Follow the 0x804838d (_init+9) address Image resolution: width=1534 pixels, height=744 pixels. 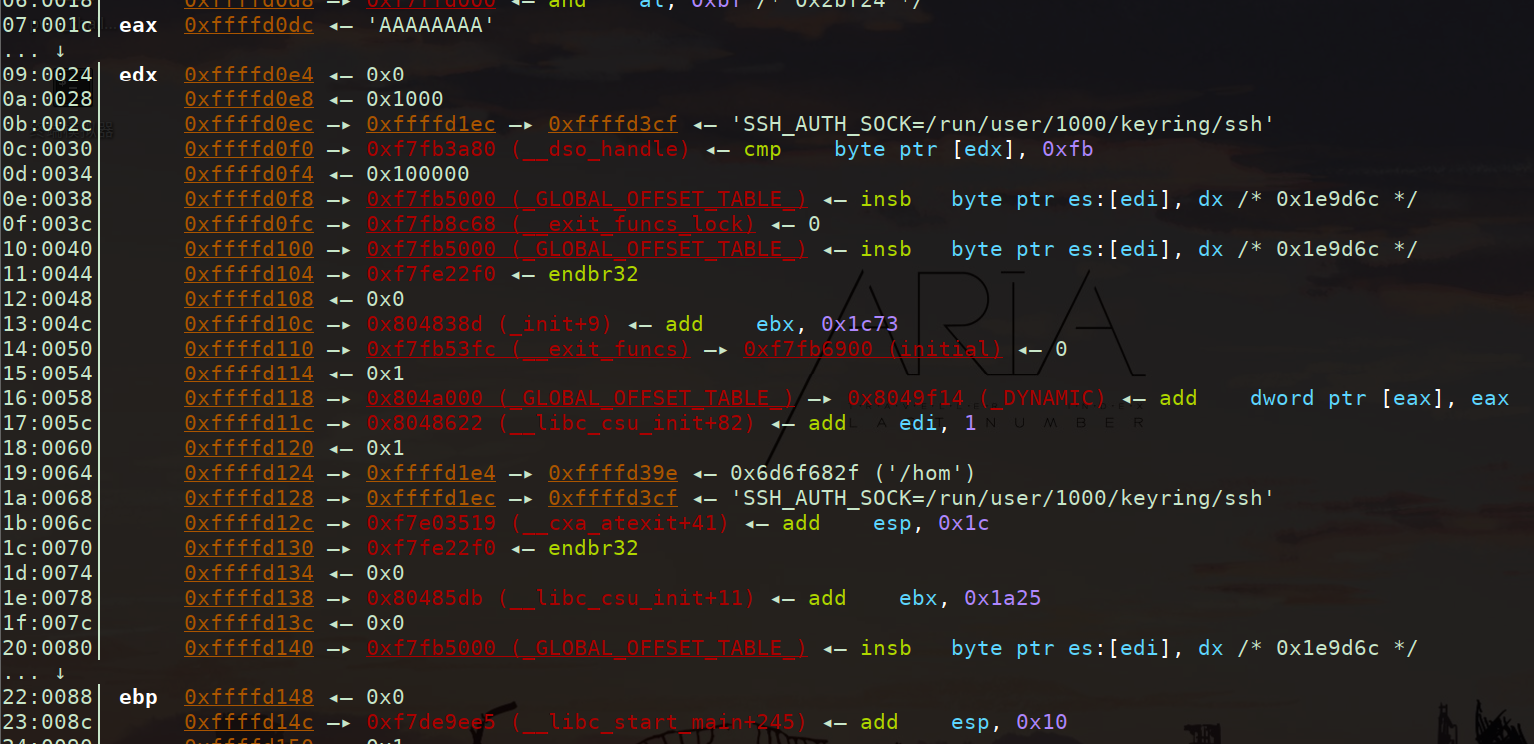click(489, 324)
